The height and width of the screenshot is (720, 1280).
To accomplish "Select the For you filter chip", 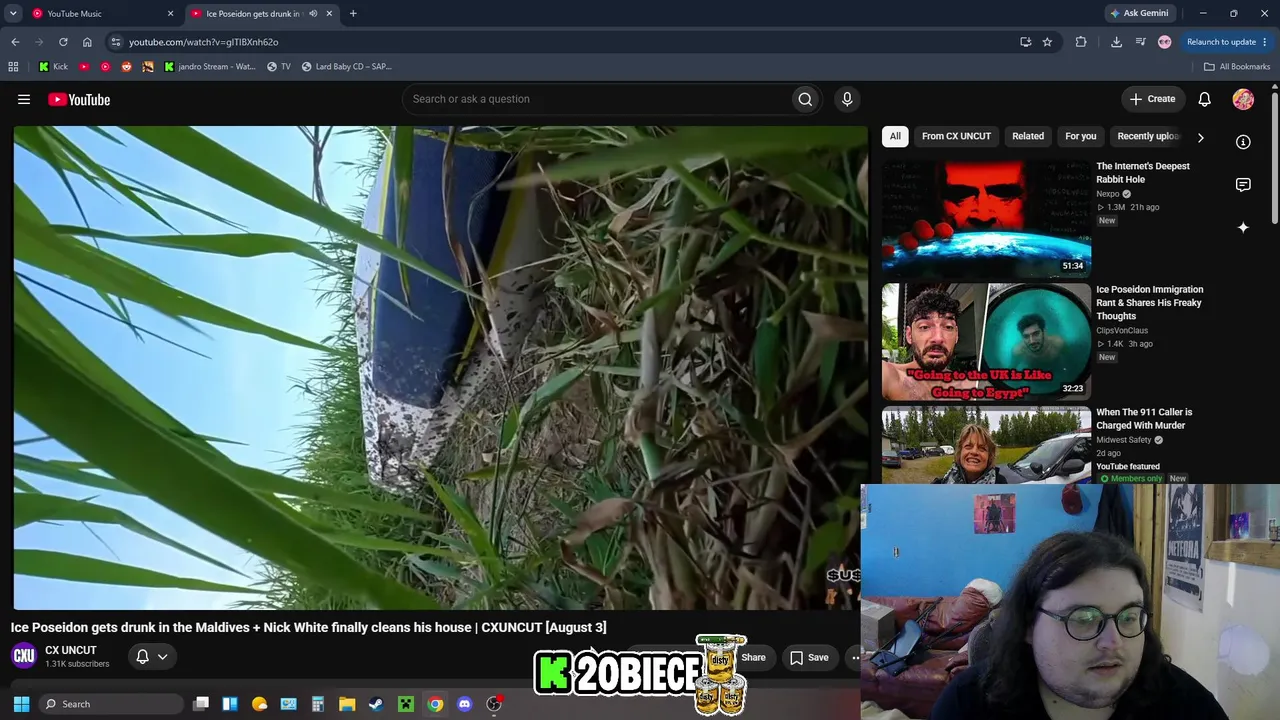I will pos(1081,136).
